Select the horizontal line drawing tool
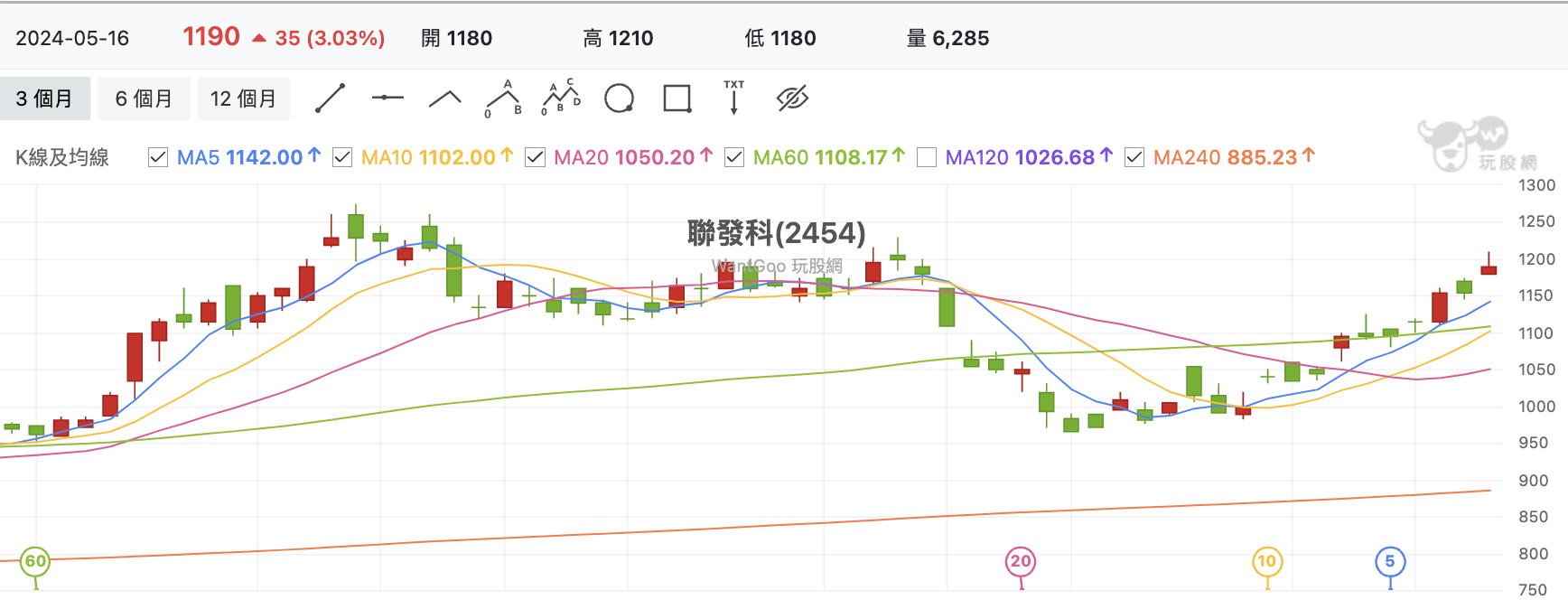Screen dimensions: 1568x609 point(387,98)
